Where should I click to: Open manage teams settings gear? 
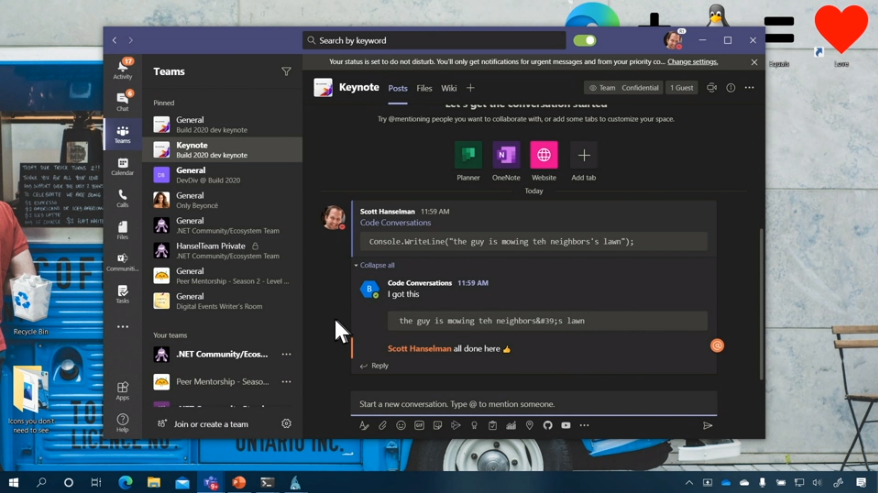click(x=286, y=424)
